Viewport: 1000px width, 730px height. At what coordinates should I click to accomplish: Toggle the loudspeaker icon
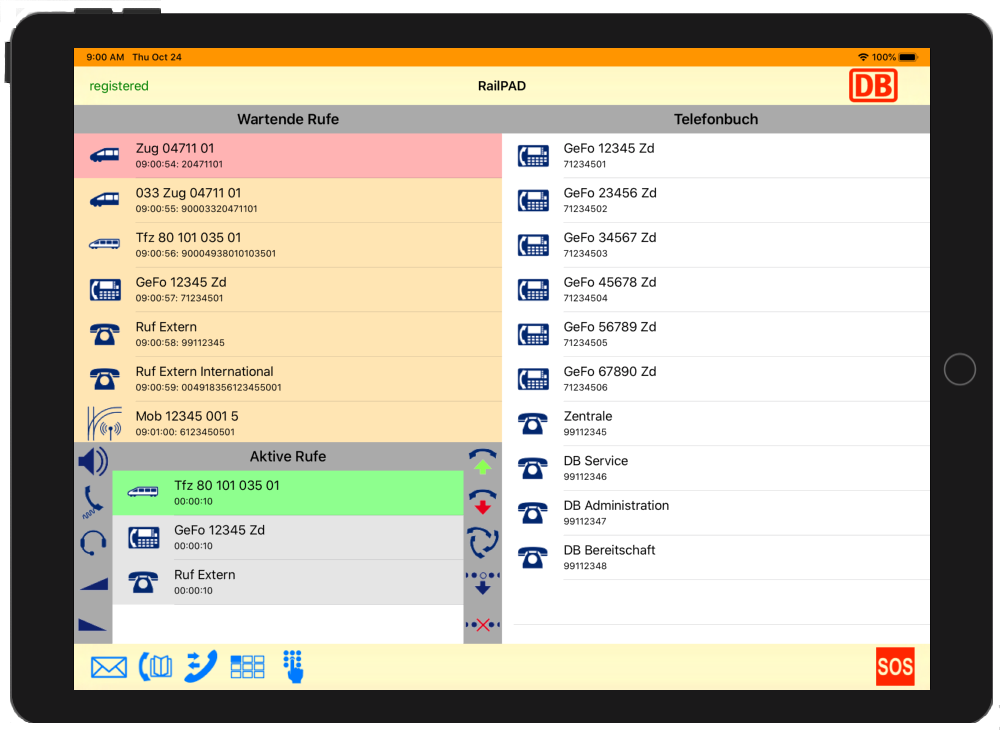[x=93, y=462]
